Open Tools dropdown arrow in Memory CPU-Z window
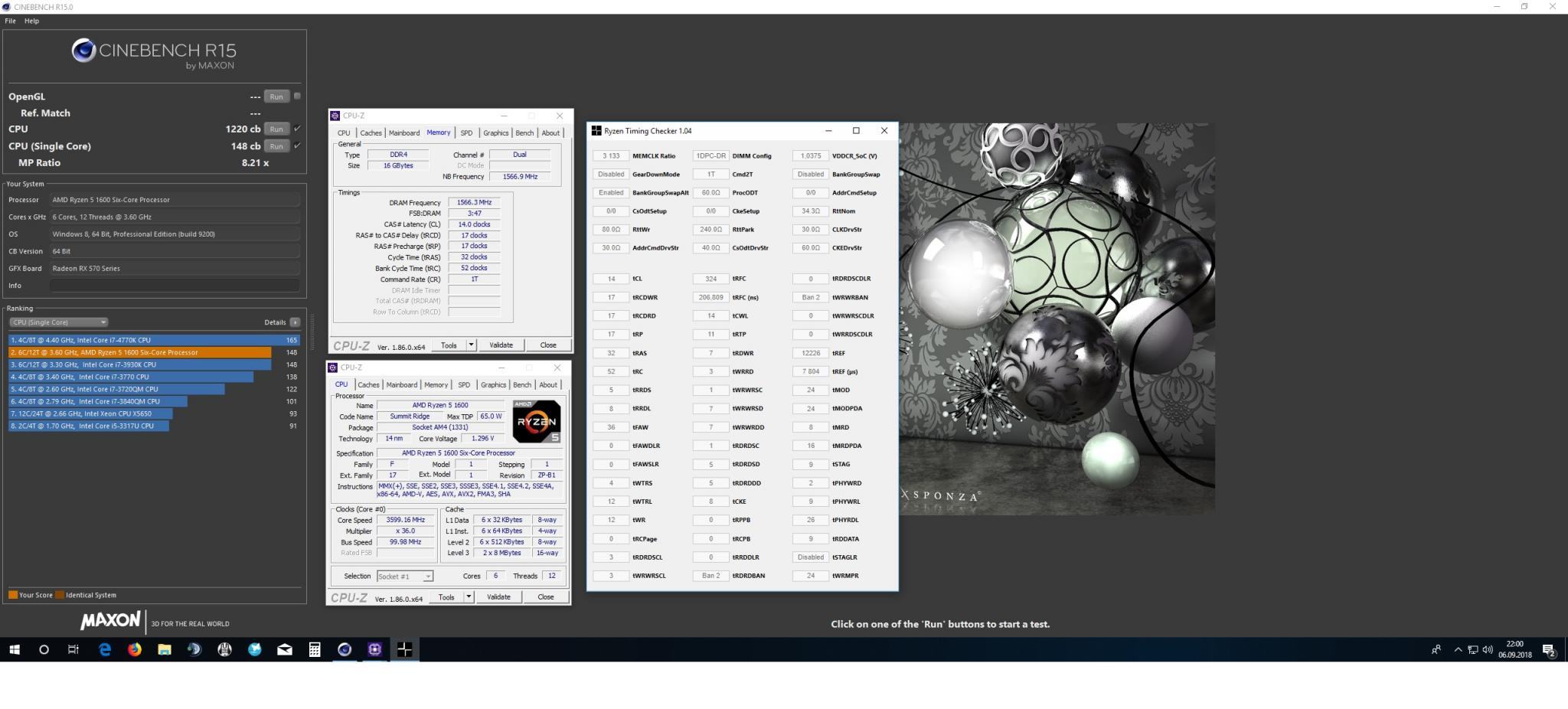This screenshot has height=709, width=1568. point(471,345)
